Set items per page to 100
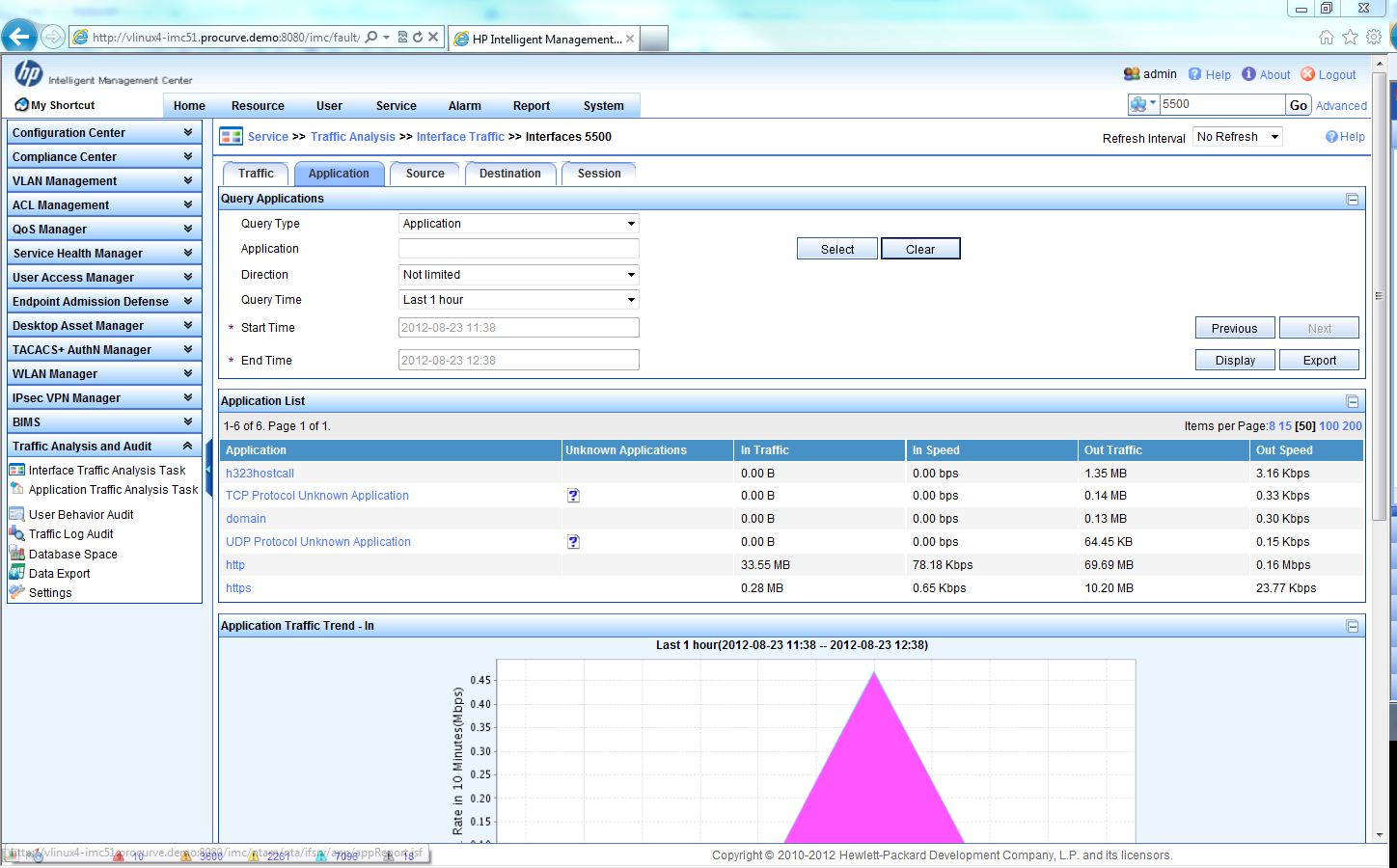 click(1329, 426)
